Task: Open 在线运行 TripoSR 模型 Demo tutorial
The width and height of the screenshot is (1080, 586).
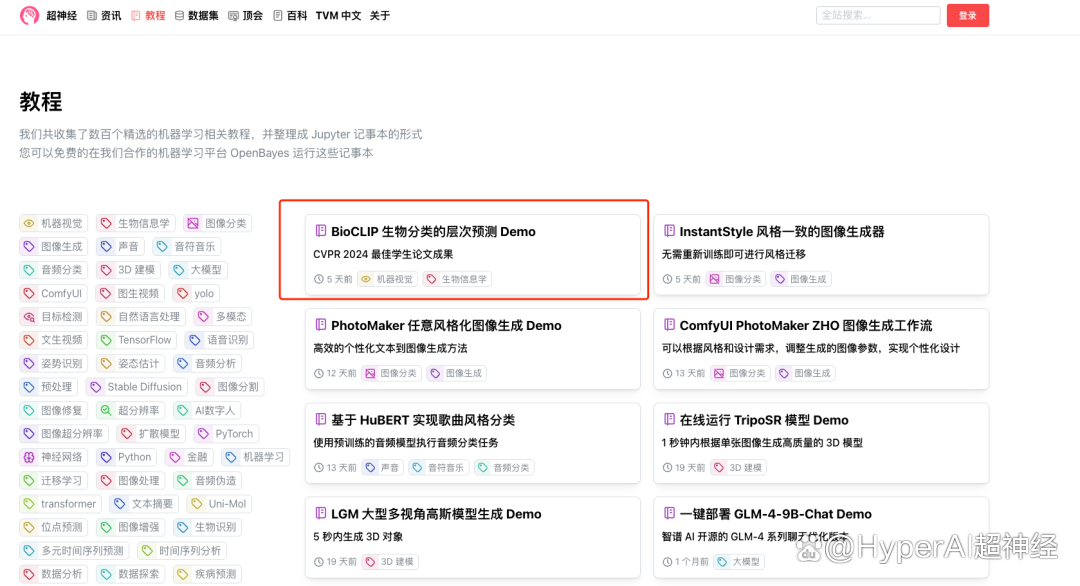Action: 763,420
